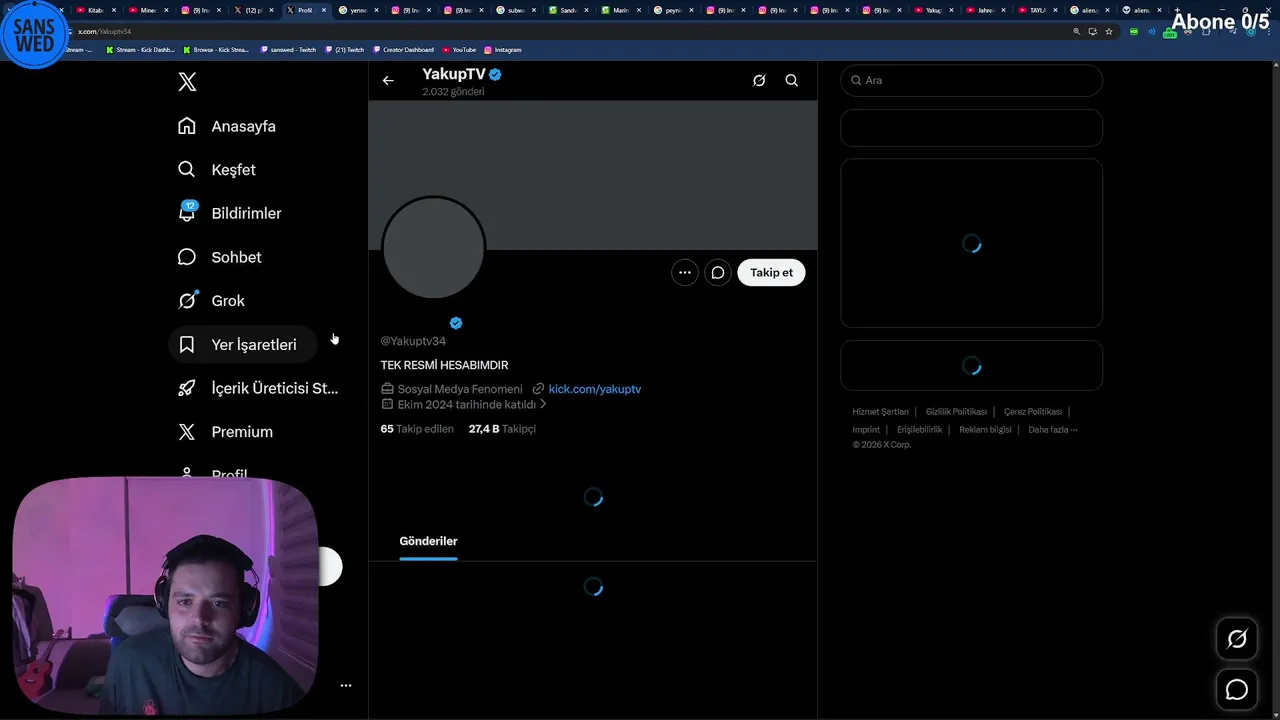The height and width of the screenshot is (720, 1280).
Task: Open Instagram bookmark in bookmarks bar
Action: (x=503, y=49)
